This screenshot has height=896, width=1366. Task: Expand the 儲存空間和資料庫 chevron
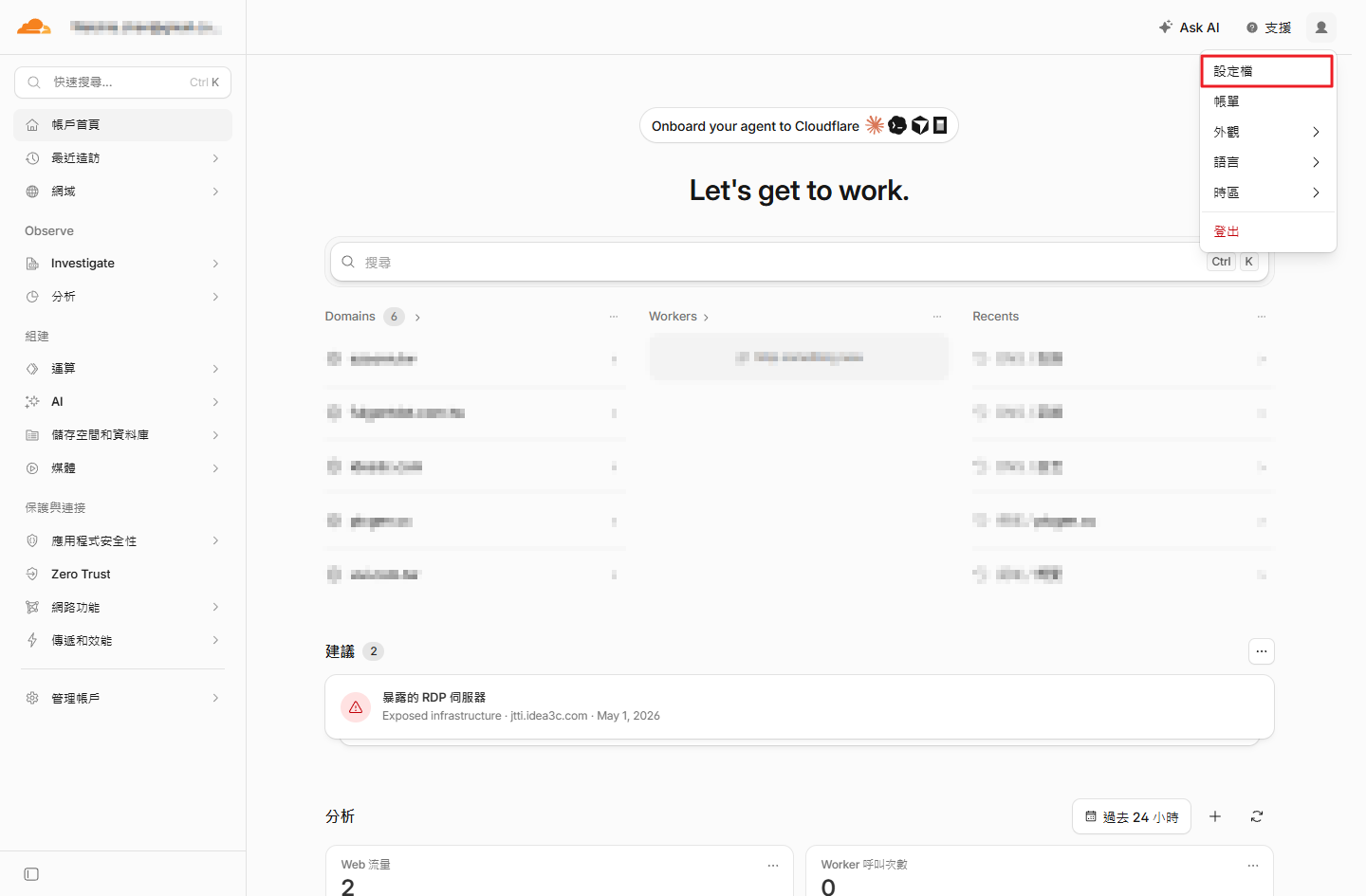(215, 435)
